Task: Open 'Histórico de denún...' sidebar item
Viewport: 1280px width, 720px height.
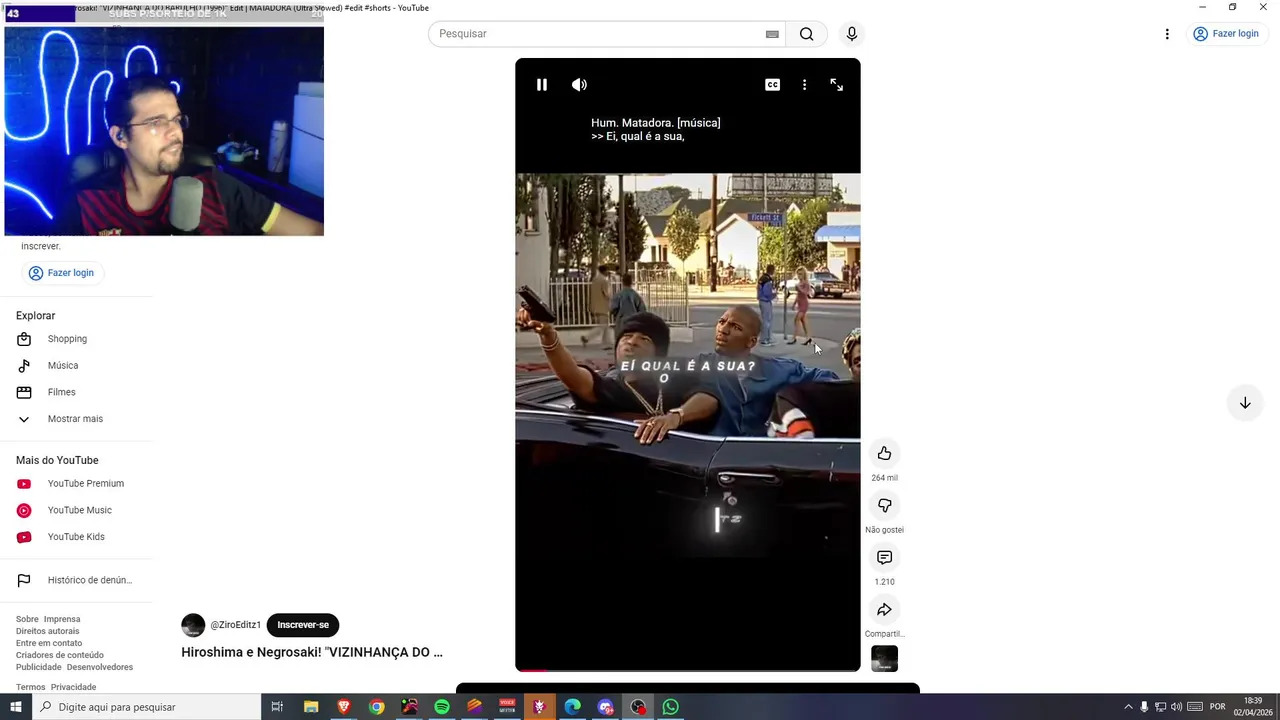Action: [x=76, y=580]
